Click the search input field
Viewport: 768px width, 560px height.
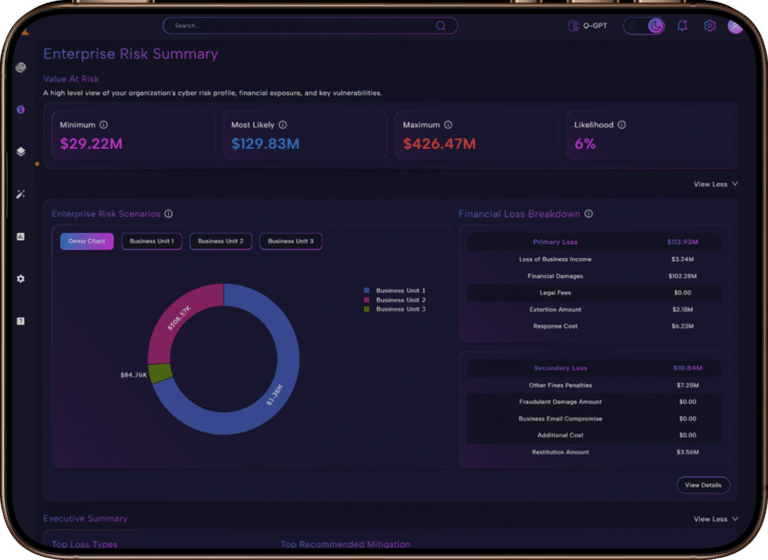pos(300,26)
